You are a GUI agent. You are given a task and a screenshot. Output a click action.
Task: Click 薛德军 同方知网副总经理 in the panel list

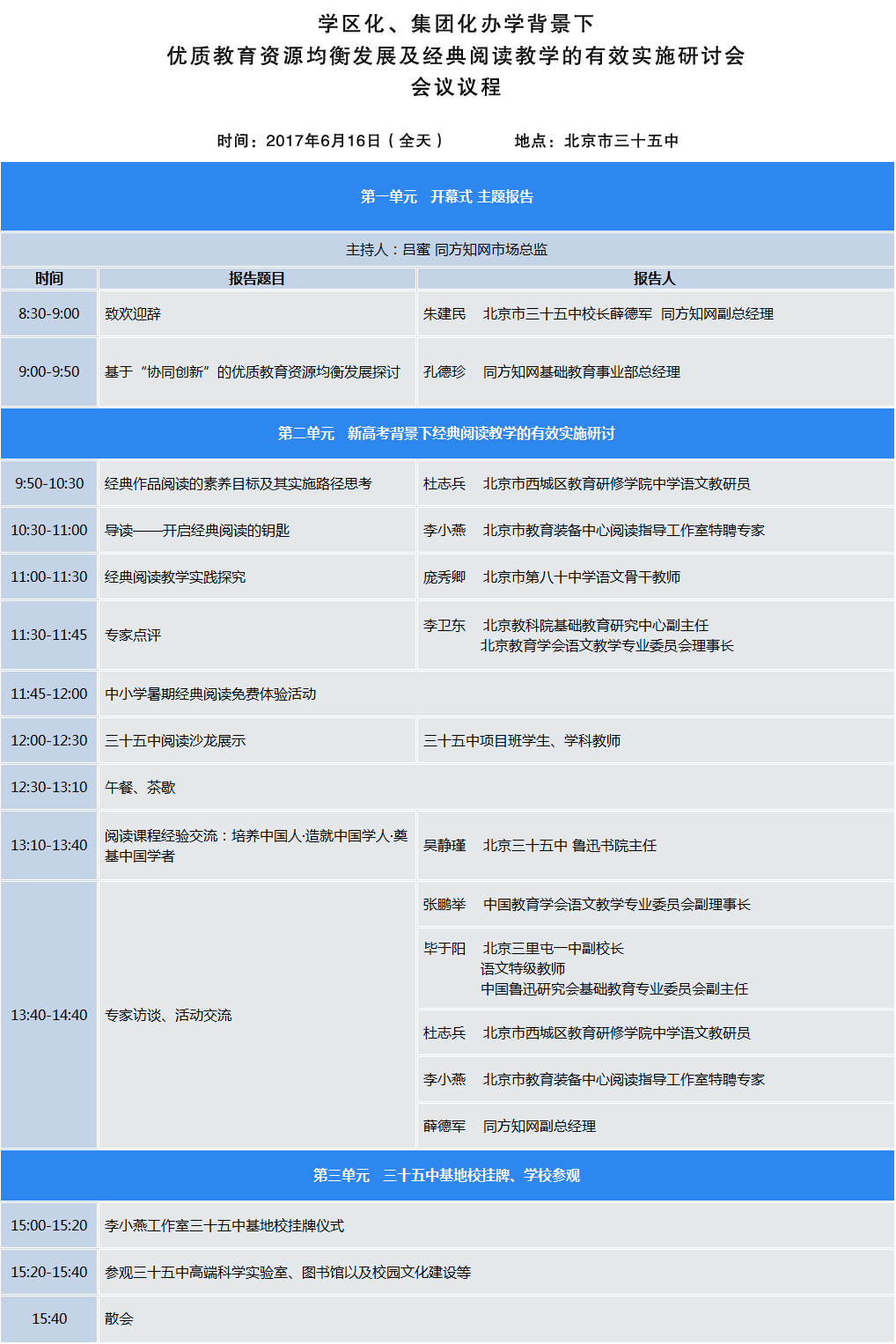pos(510,1127)
